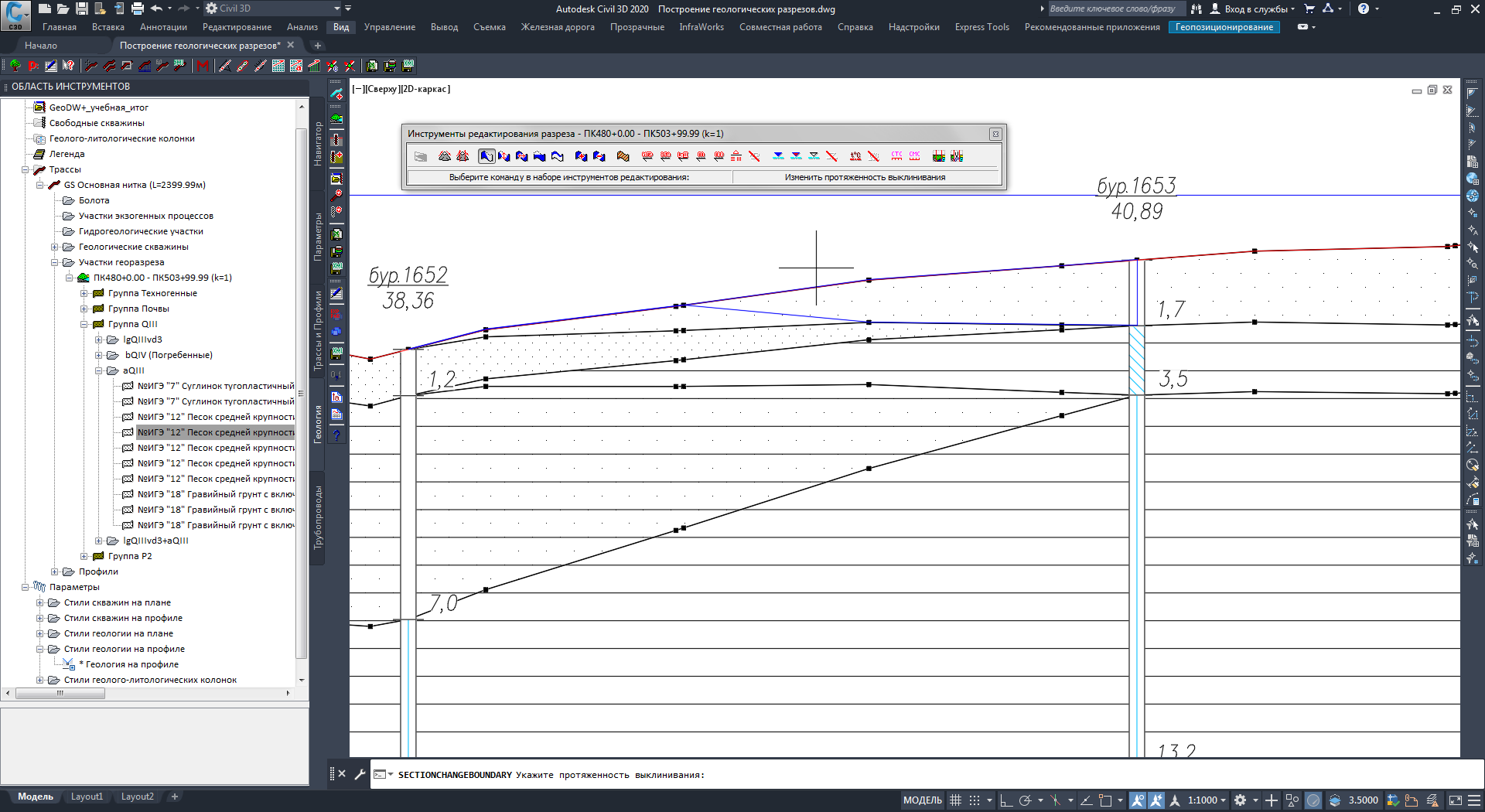Collapse the Группа QIII tree node
Viewport: 1485px width, 812px height.
pos(84,324)
